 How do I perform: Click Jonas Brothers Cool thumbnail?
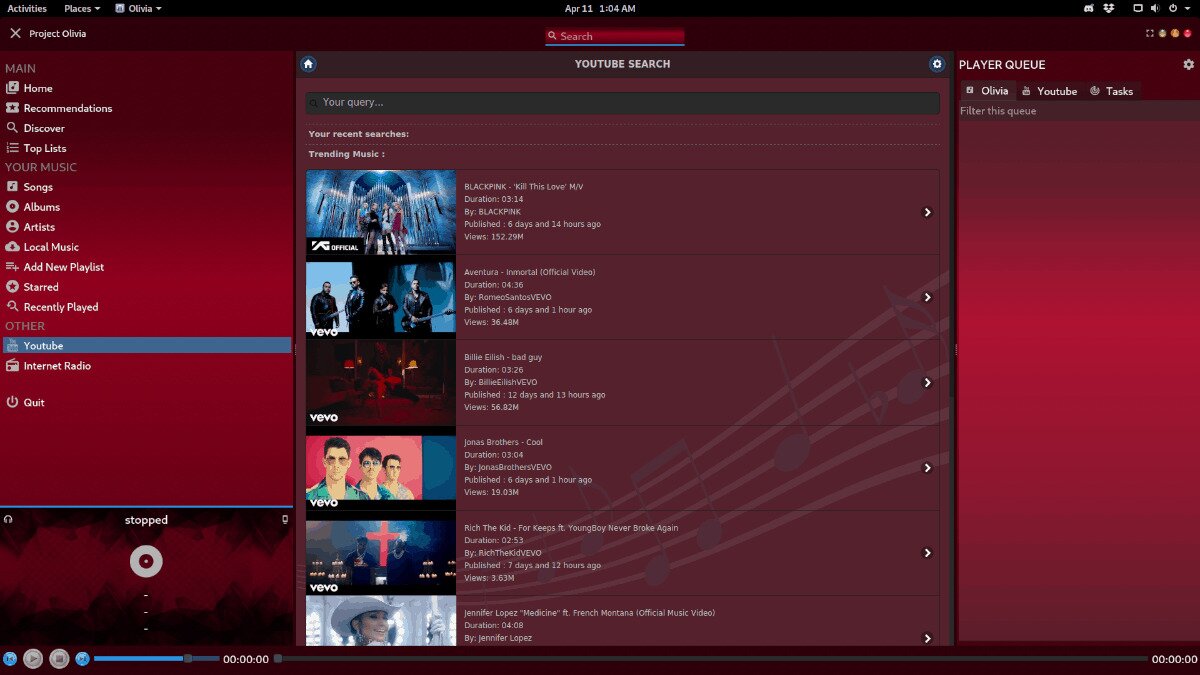click(381, 468)
